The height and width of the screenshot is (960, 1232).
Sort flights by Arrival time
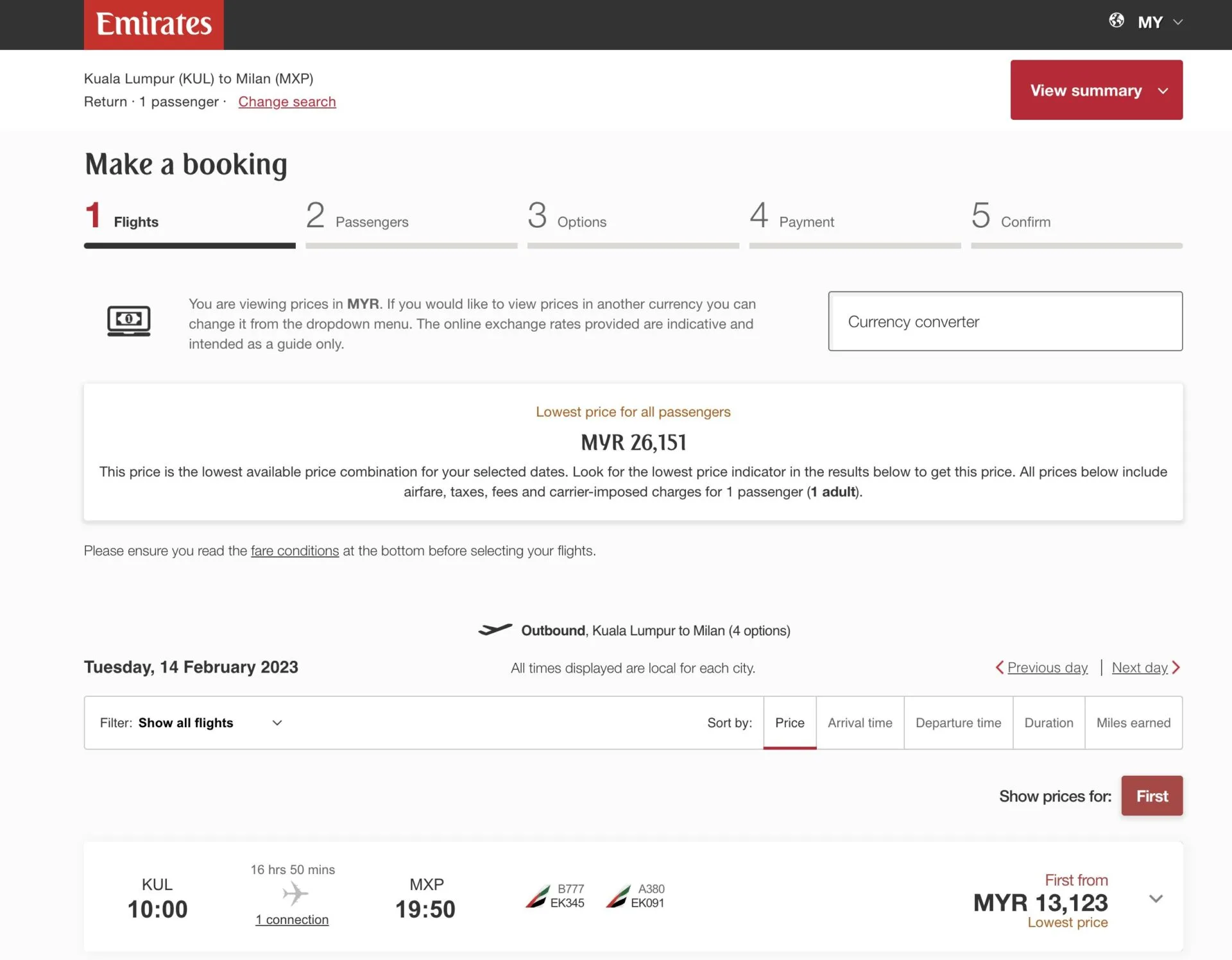(859, 723)
